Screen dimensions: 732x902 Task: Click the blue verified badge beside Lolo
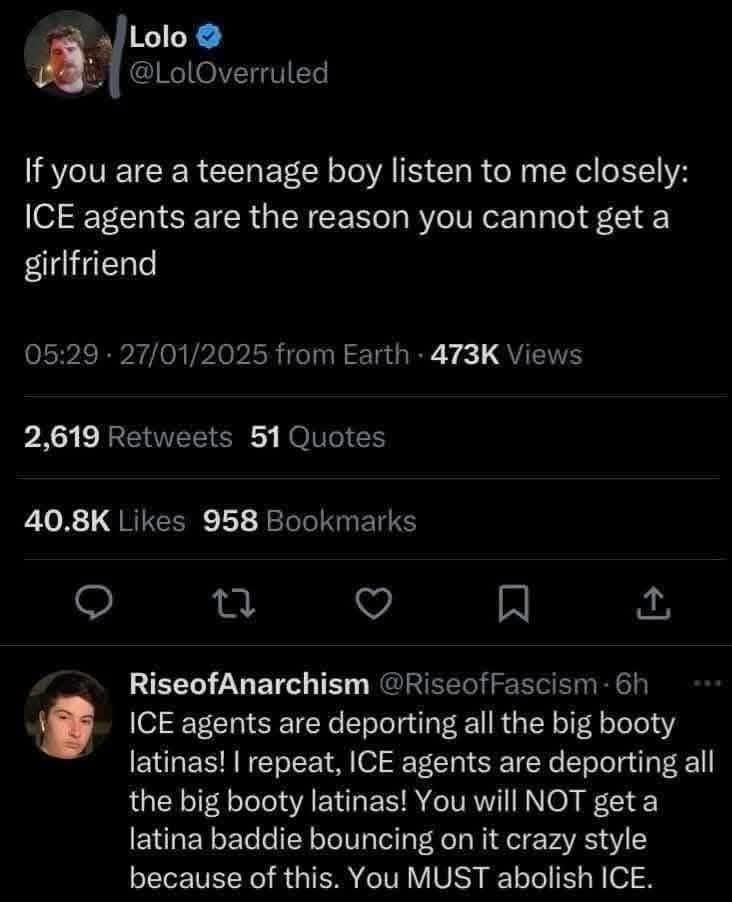[x=210, y=37]
